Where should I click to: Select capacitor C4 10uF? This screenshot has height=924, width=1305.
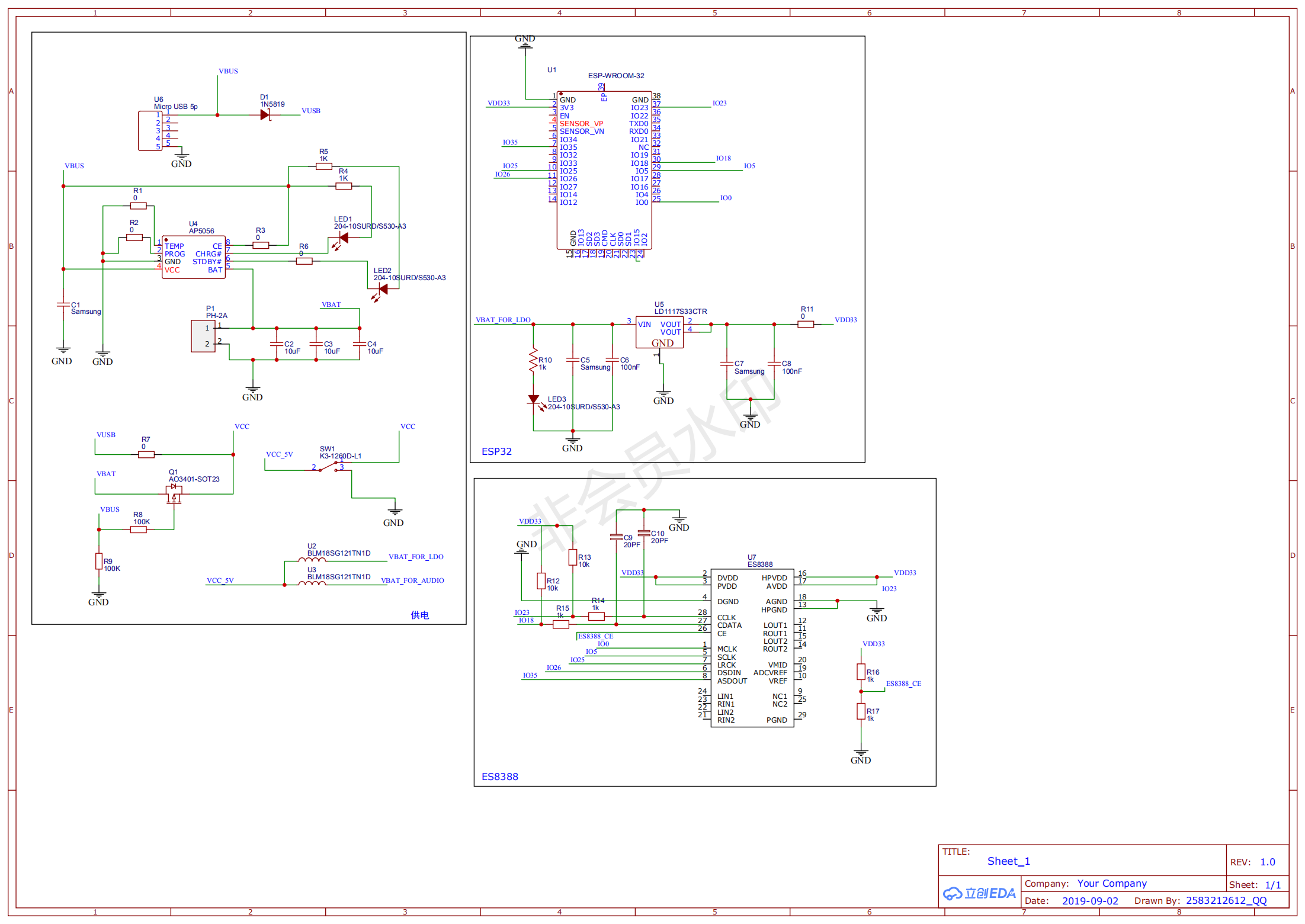(360, 344)
